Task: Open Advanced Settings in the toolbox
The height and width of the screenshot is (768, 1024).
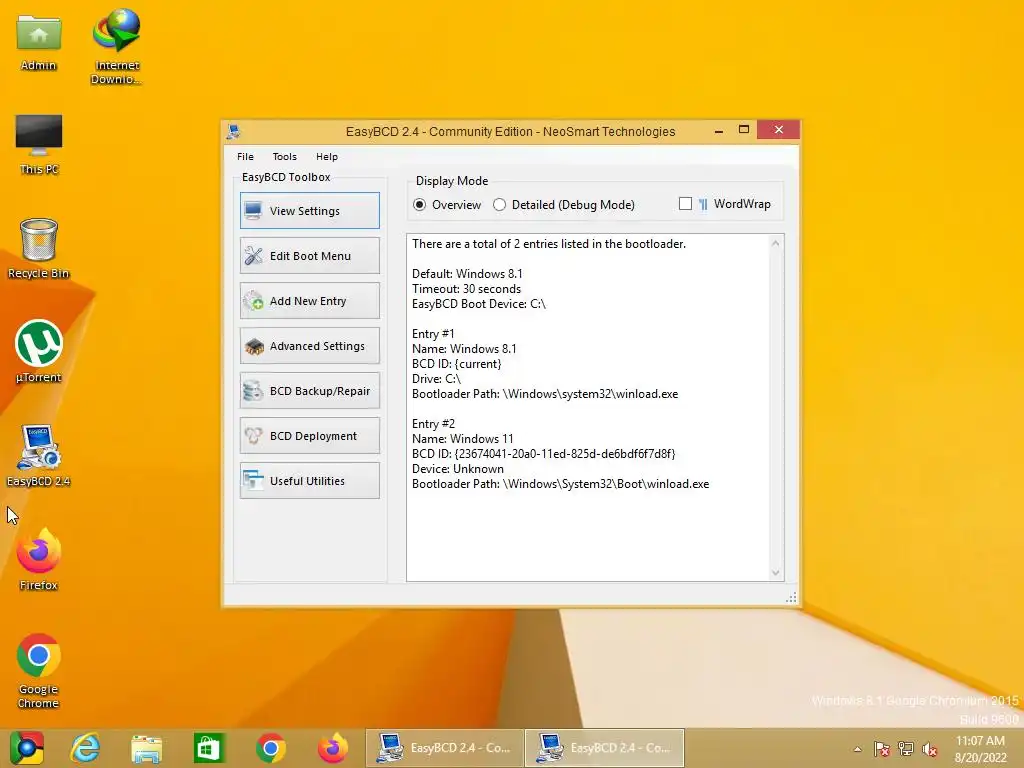Action: 310,345
